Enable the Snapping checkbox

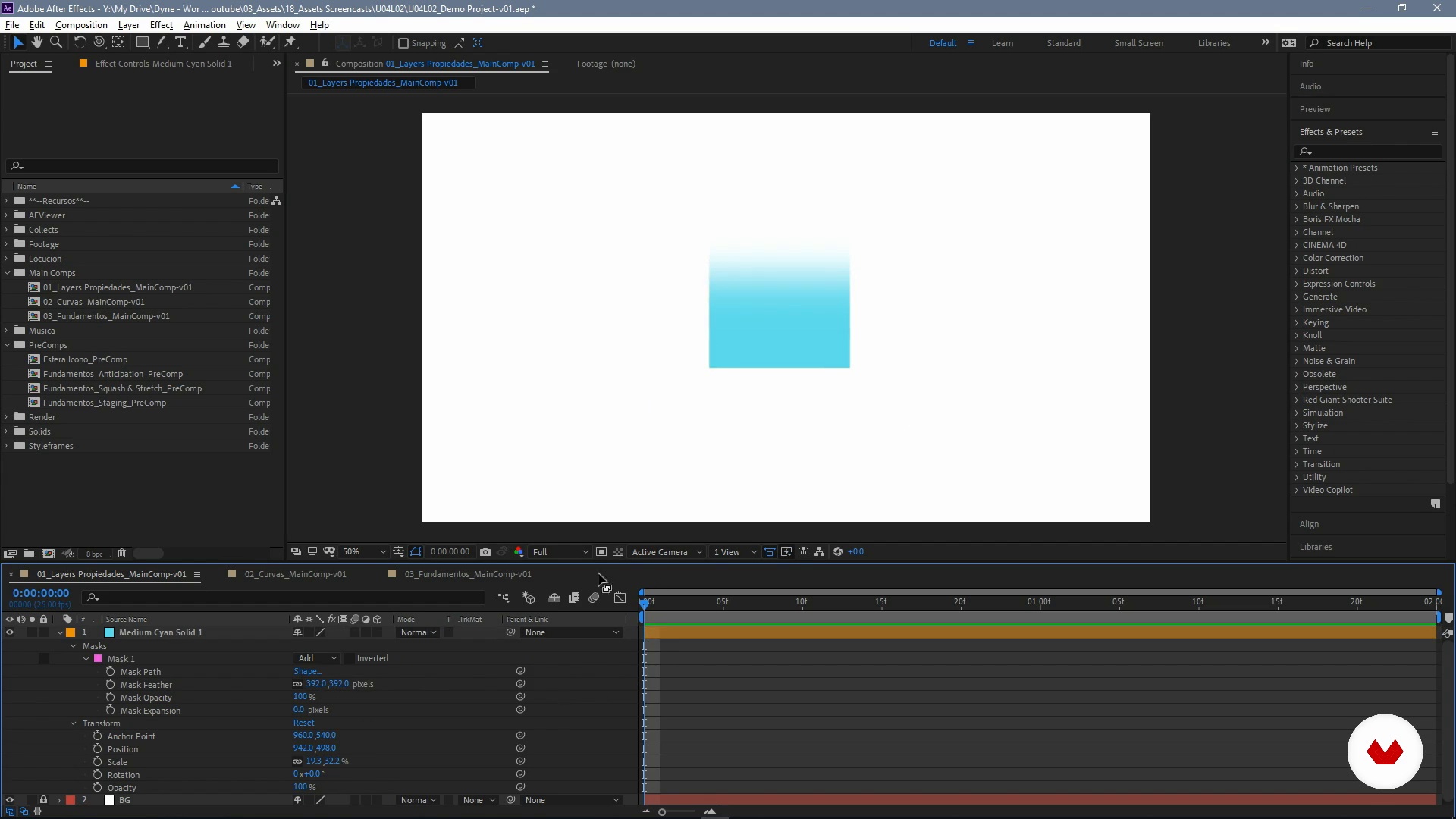tap(403, 43)
